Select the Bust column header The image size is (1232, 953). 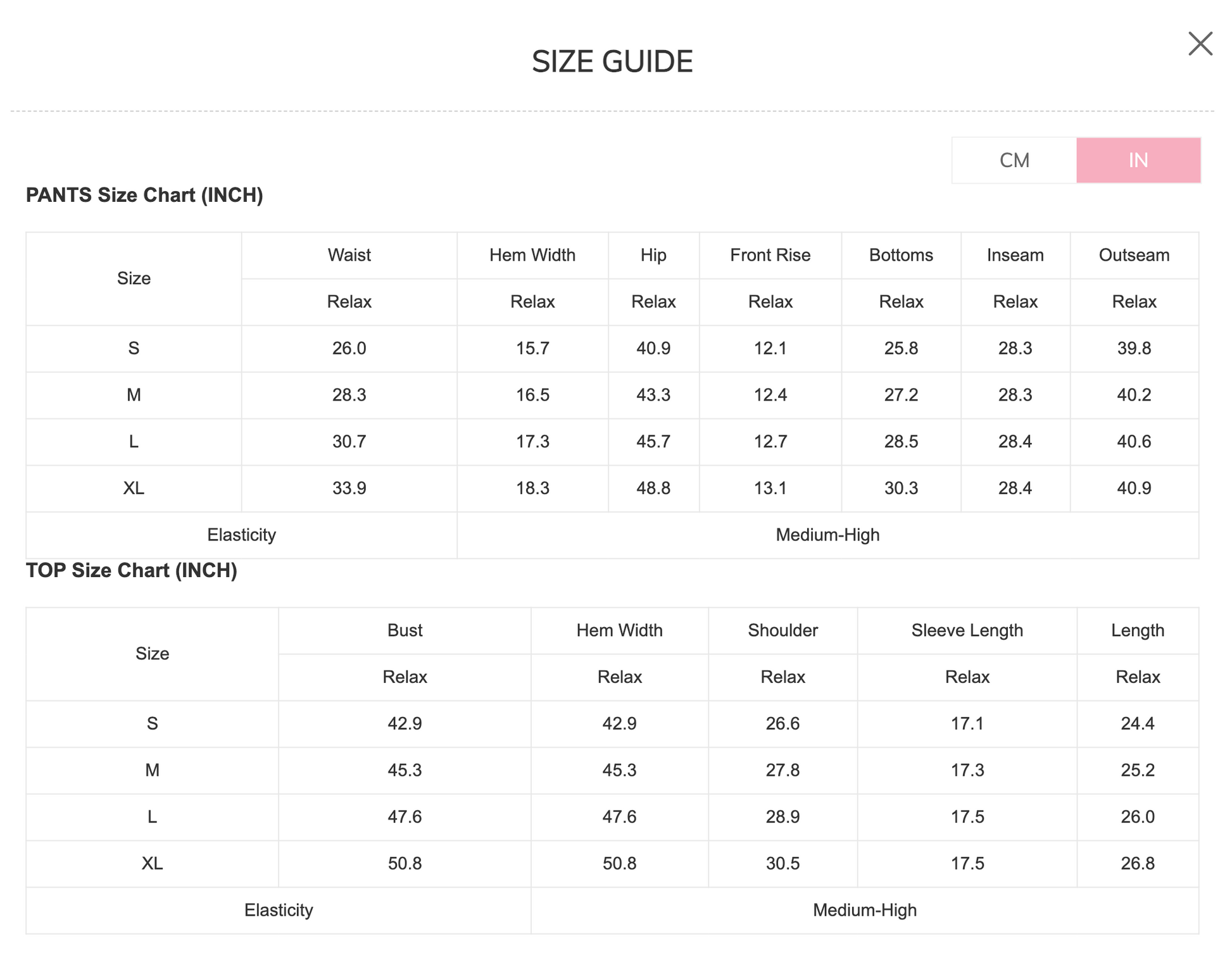tap(405, 630)
